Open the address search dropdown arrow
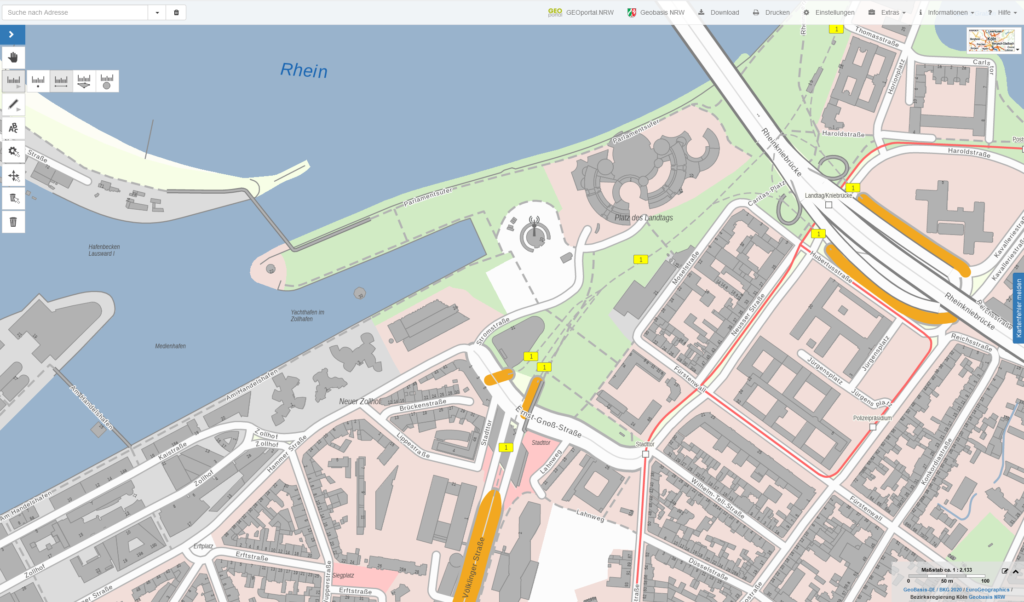The image size is (1024, 602). [x=157, y=12]
